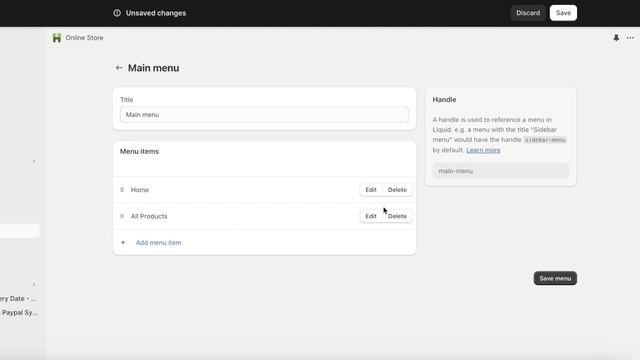Viewport: 640px width, 360px height.
Task: Edit the All Products menu item
Action: [371, 216]
